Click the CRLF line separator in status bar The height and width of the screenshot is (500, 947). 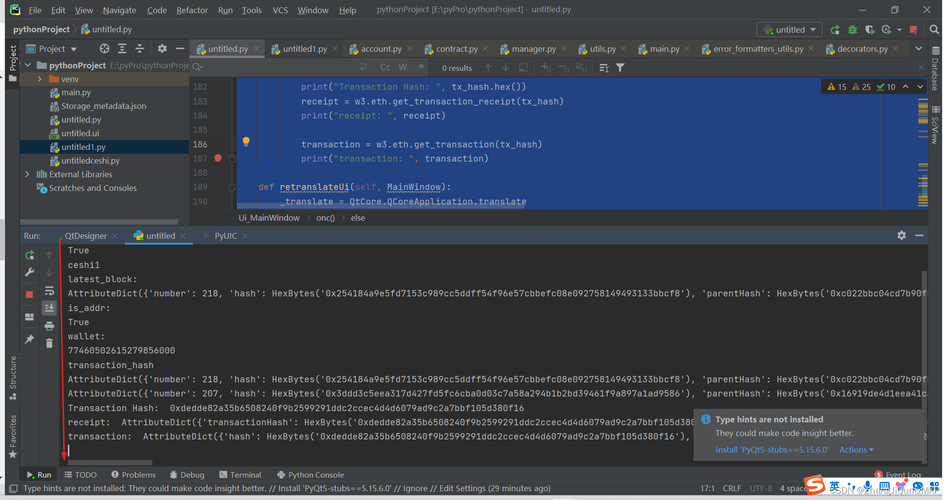pos(731,489)
